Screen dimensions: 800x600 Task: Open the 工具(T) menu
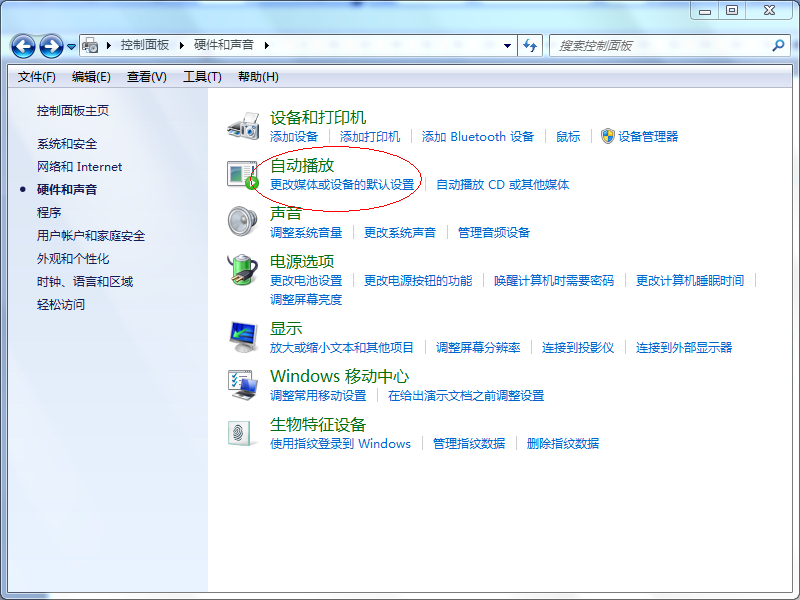tap(202, 77)
